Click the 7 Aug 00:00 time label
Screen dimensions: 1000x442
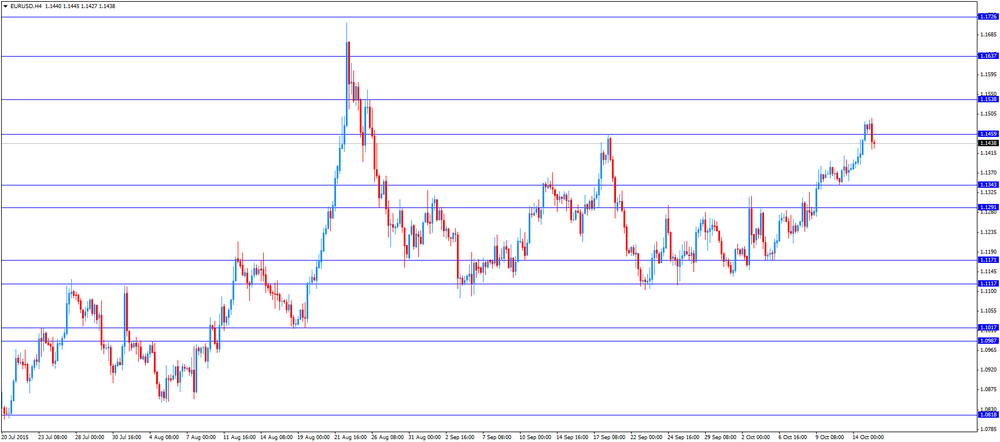coord(201,438)
